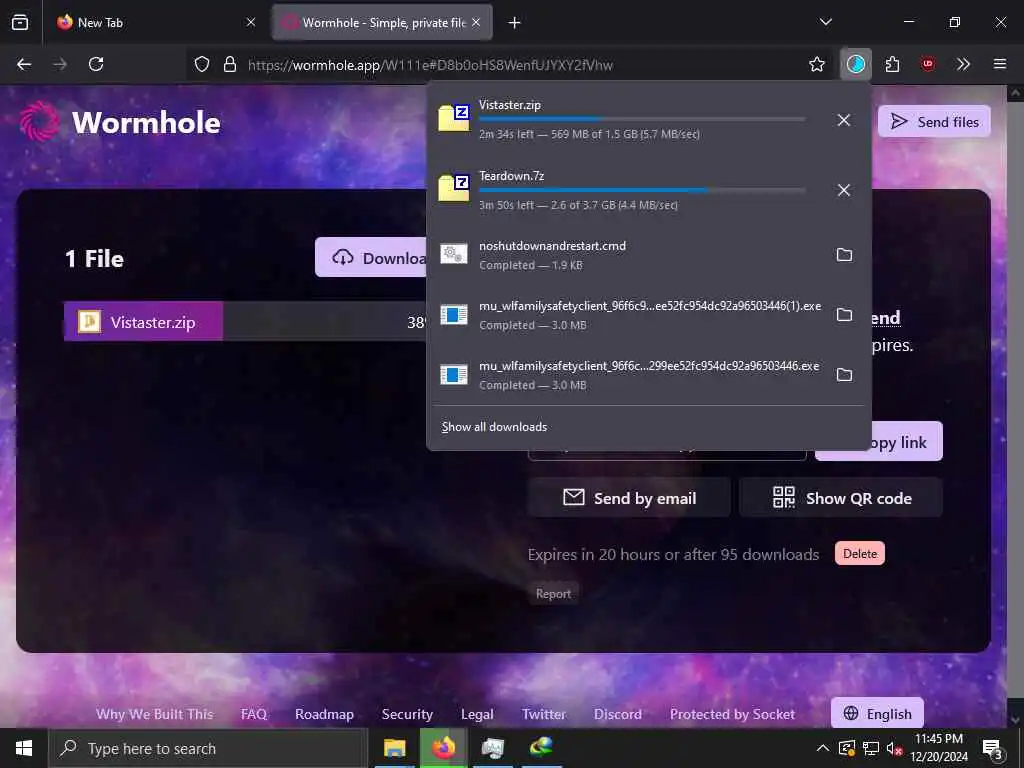1024x768 pixels.
Task: Open the Twitter footer link
Action: pos(543,714)
